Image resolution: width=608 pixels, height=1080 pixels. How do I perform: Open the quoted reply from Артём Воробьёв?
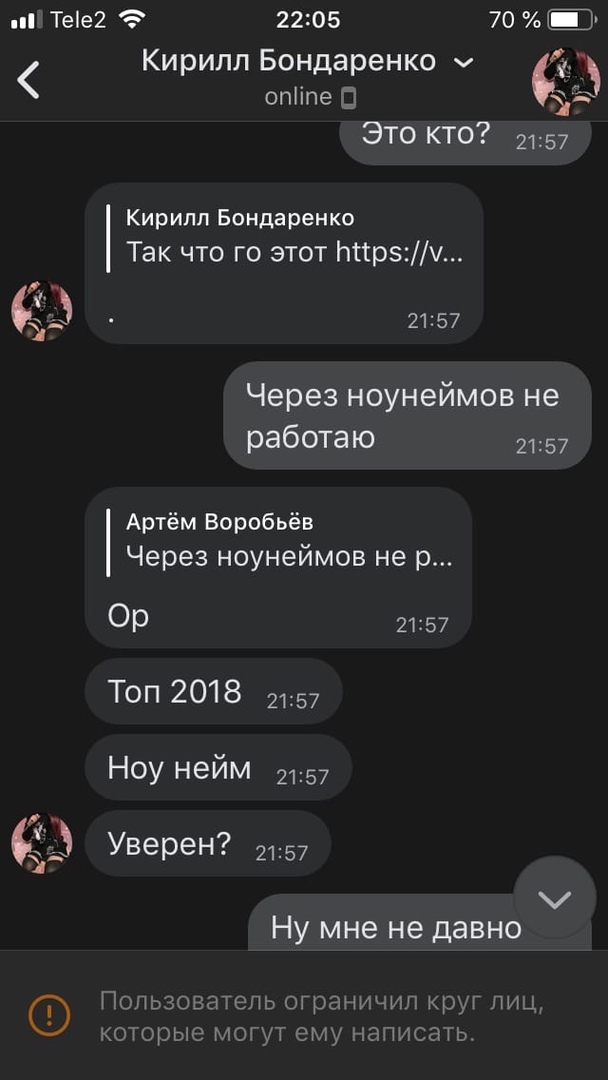point(279,541)
